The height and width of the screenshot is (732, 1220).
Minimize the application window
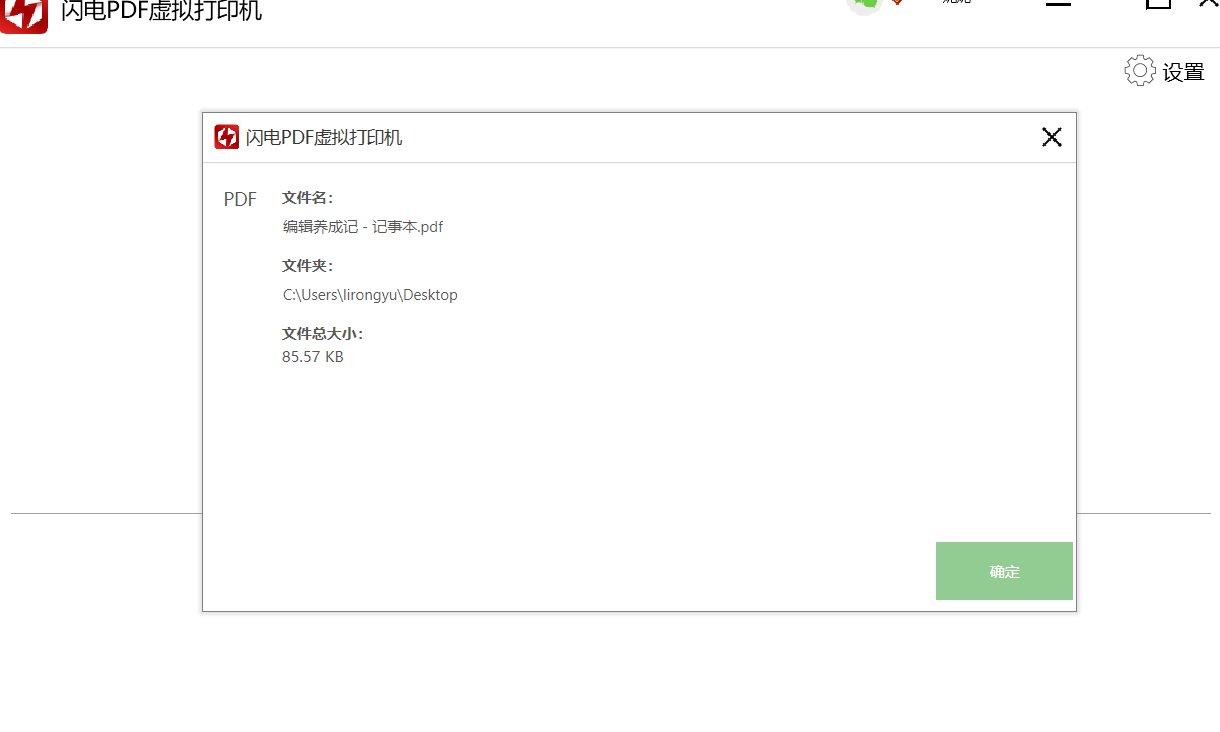tap(1057, 6)
